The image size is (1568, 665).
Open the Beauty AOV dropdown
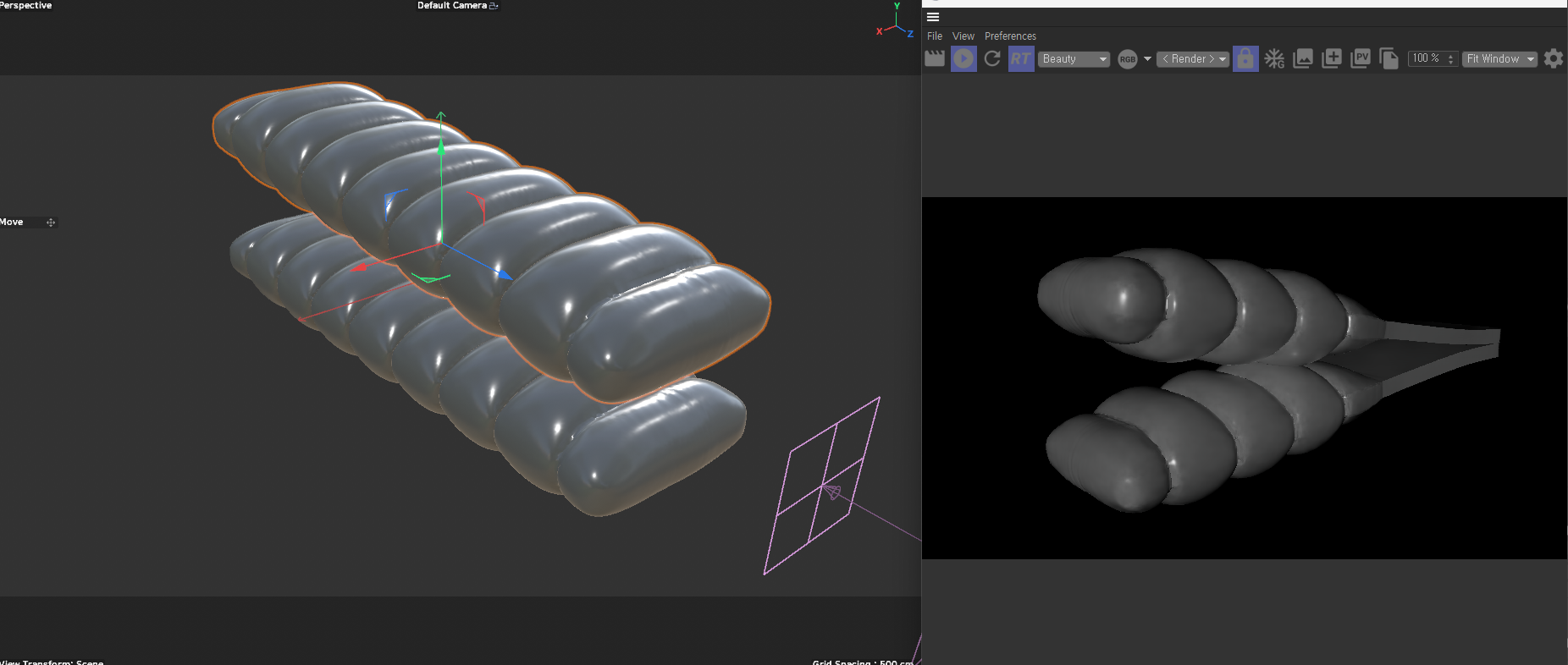coord(1074,59)
